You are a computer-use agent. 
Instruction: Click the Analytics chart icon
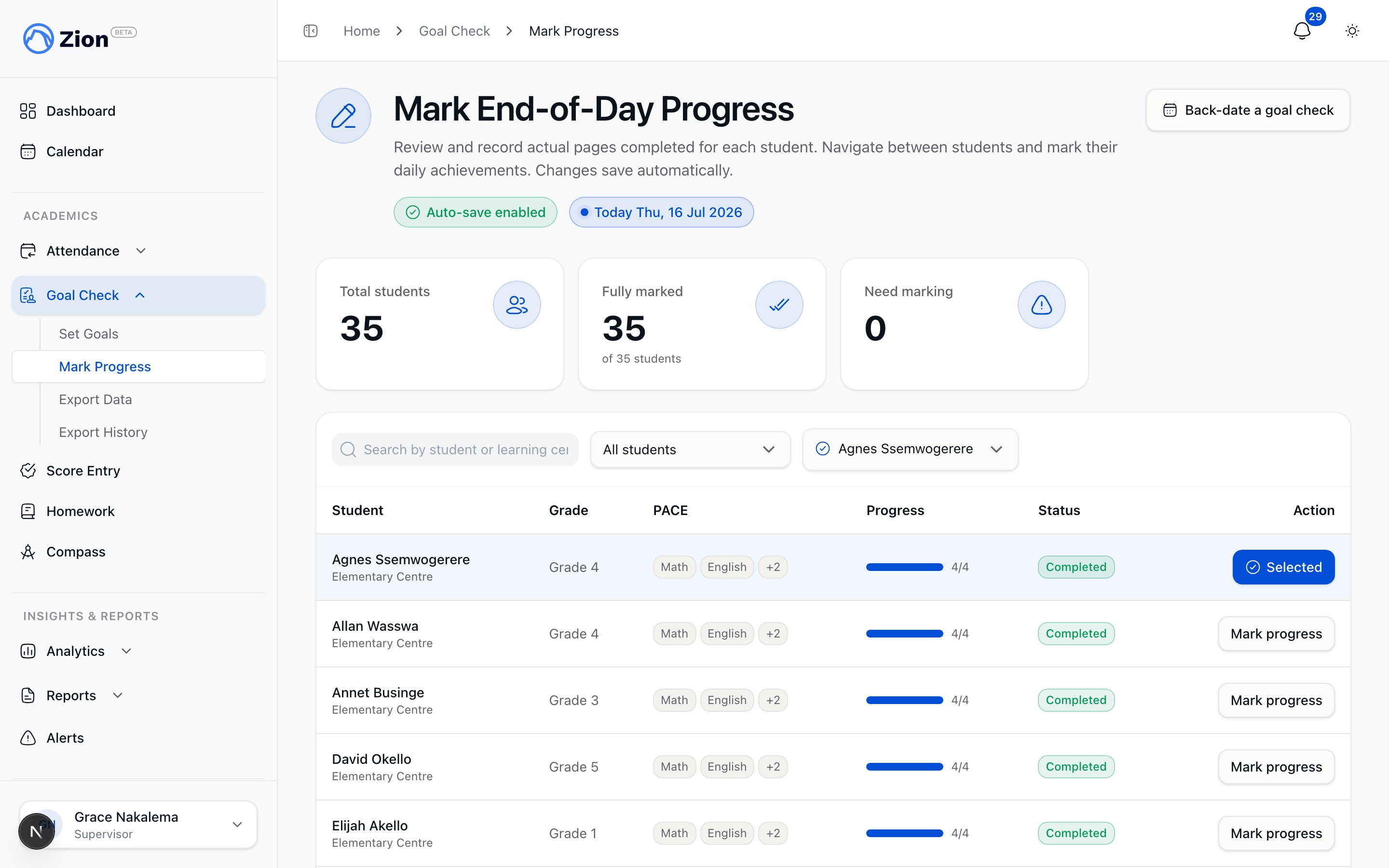27,651
